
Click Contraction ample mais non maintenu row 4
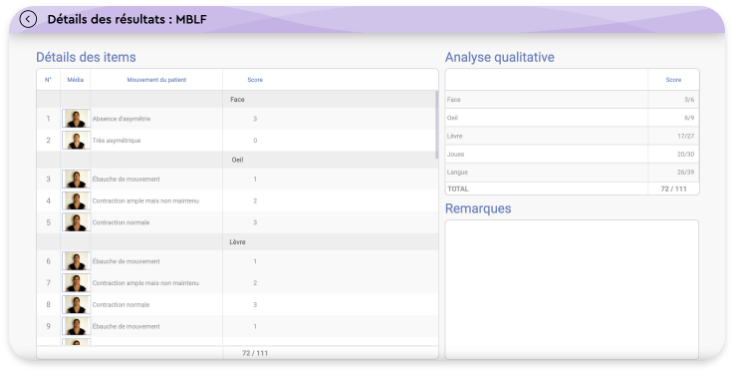(x=146, y=201)
